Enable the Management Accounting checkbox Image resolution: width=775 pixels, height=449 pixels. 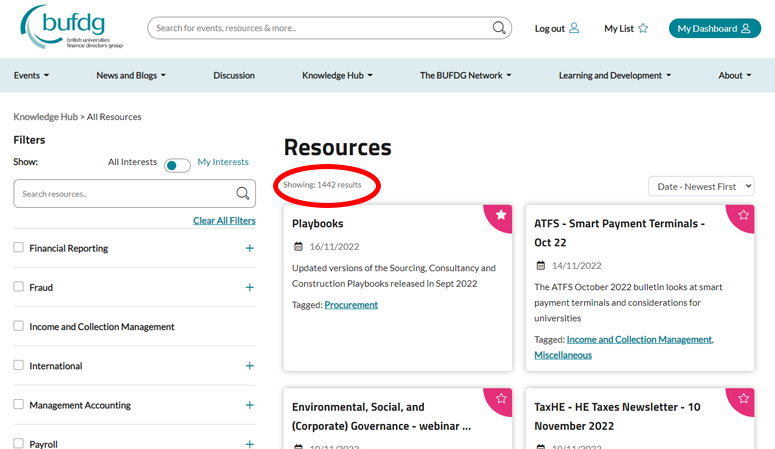coord(19,405)
